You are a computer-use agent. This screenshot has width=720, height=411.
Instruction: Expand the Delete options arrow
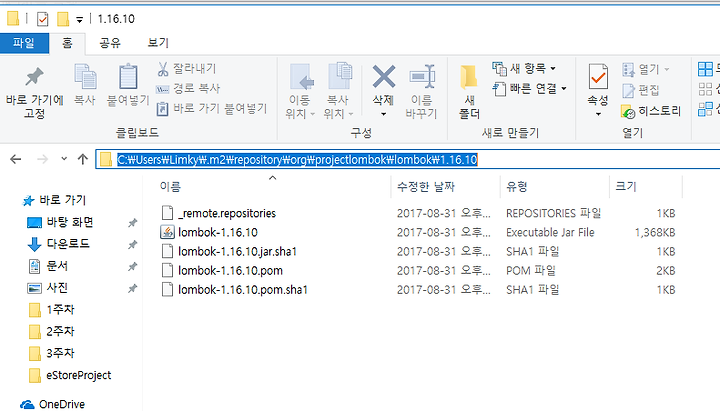coord(383,114)
